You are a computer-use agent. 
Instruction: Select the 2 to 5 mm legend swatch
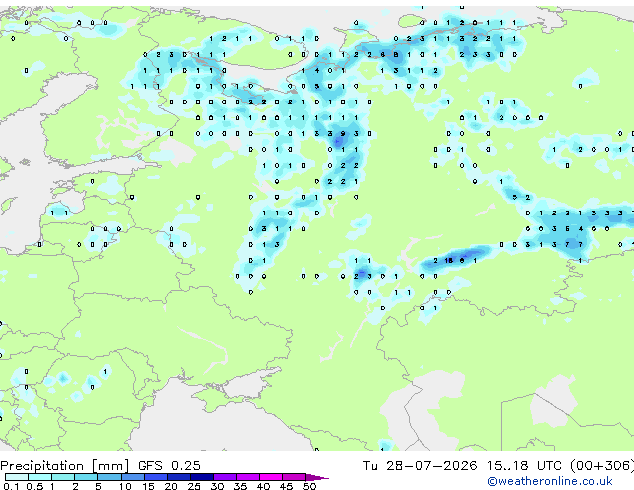click(86, 477)
